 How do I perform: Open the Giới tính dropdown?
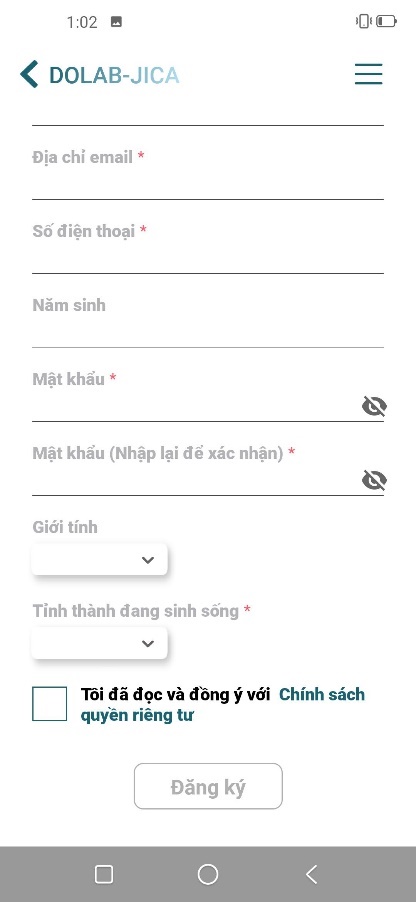[100, 559]
